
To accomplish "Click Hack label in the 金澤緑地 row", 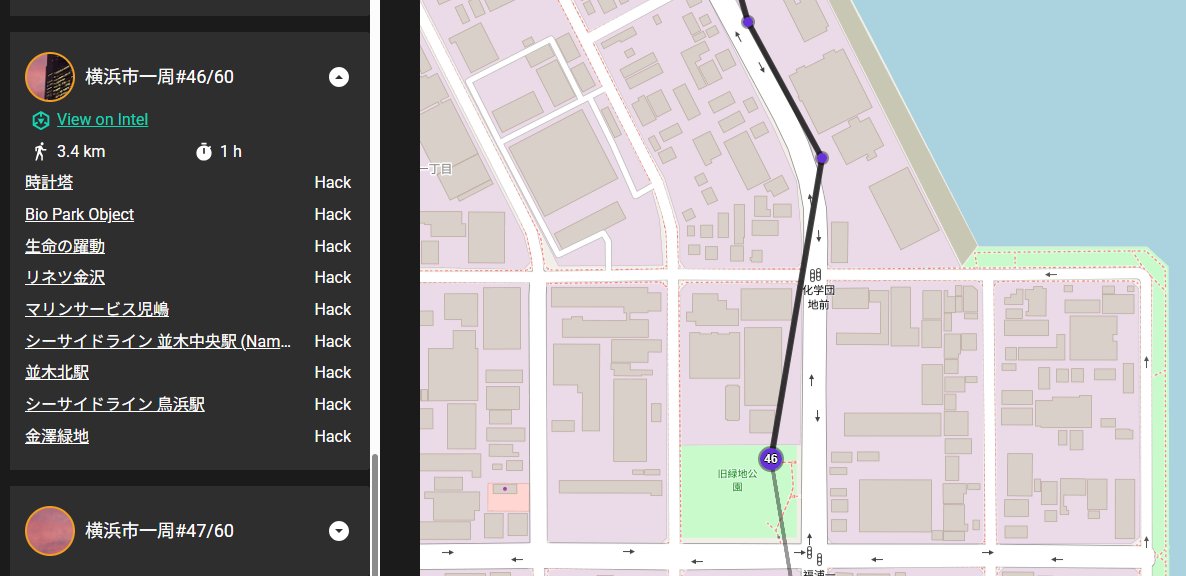I will [333, 436].
